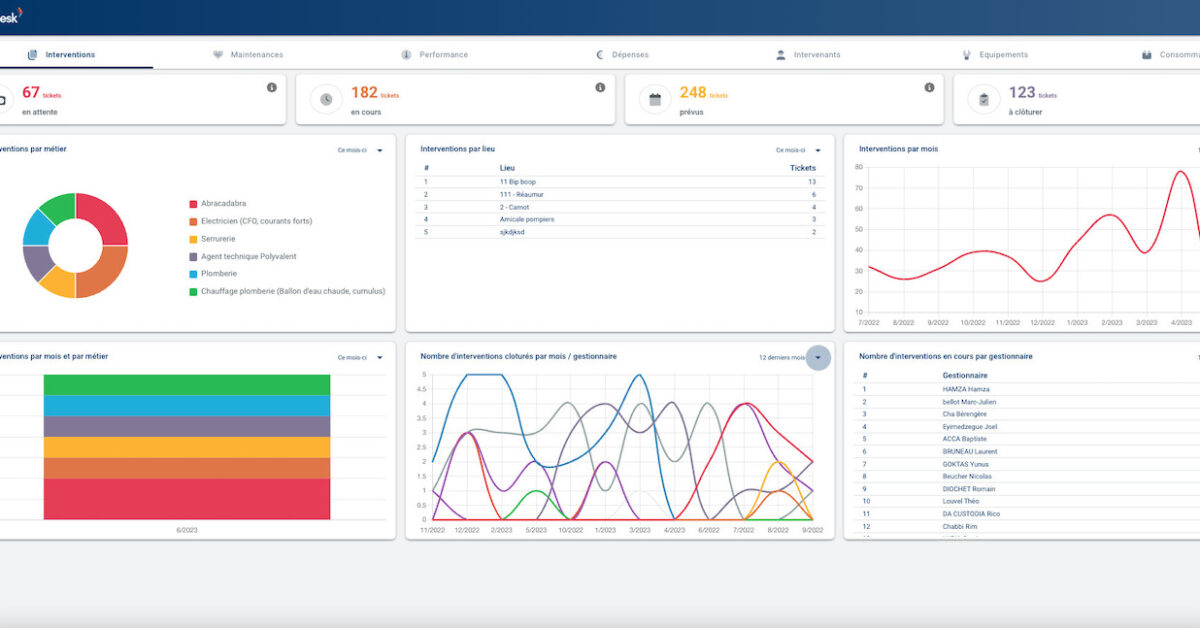Screen dimensions: 1200x628
Task: Click the calendar icon beside 248 tickets
Action: pyautogui.click(x=655, y=99)
